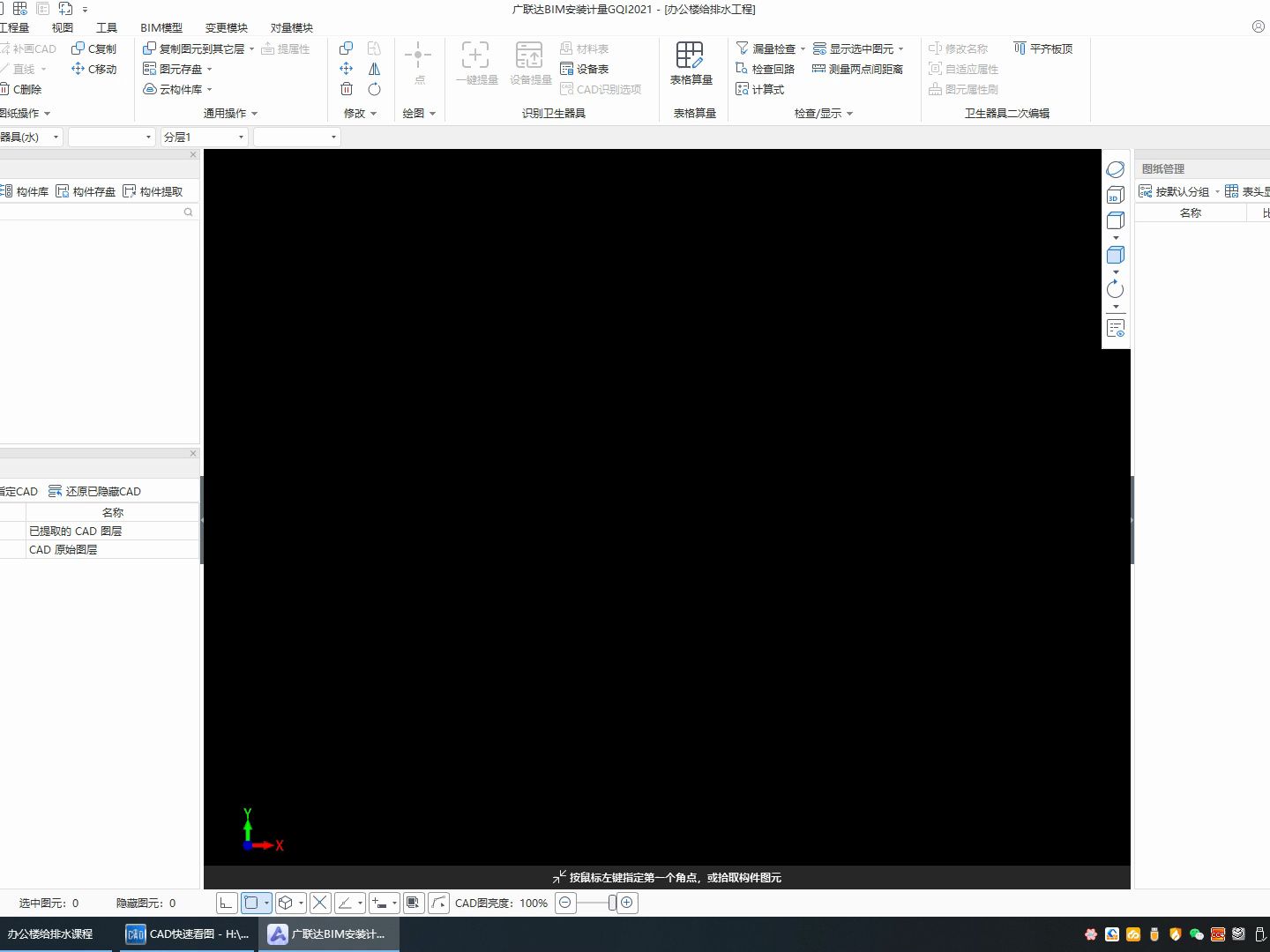Decrease CAD brightness with minus button

pyautogui.click(x=566, y=903)
